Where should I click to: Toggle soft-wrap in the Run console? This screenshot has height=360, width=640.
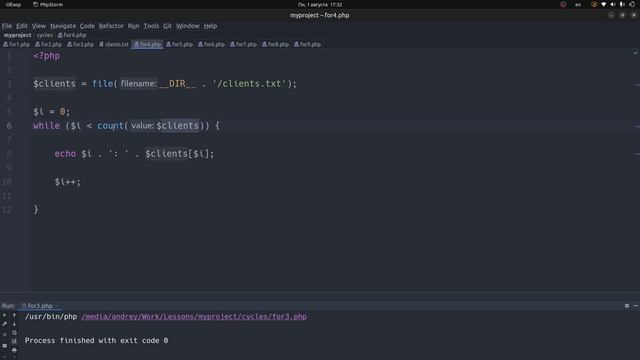tap(14, 333)
